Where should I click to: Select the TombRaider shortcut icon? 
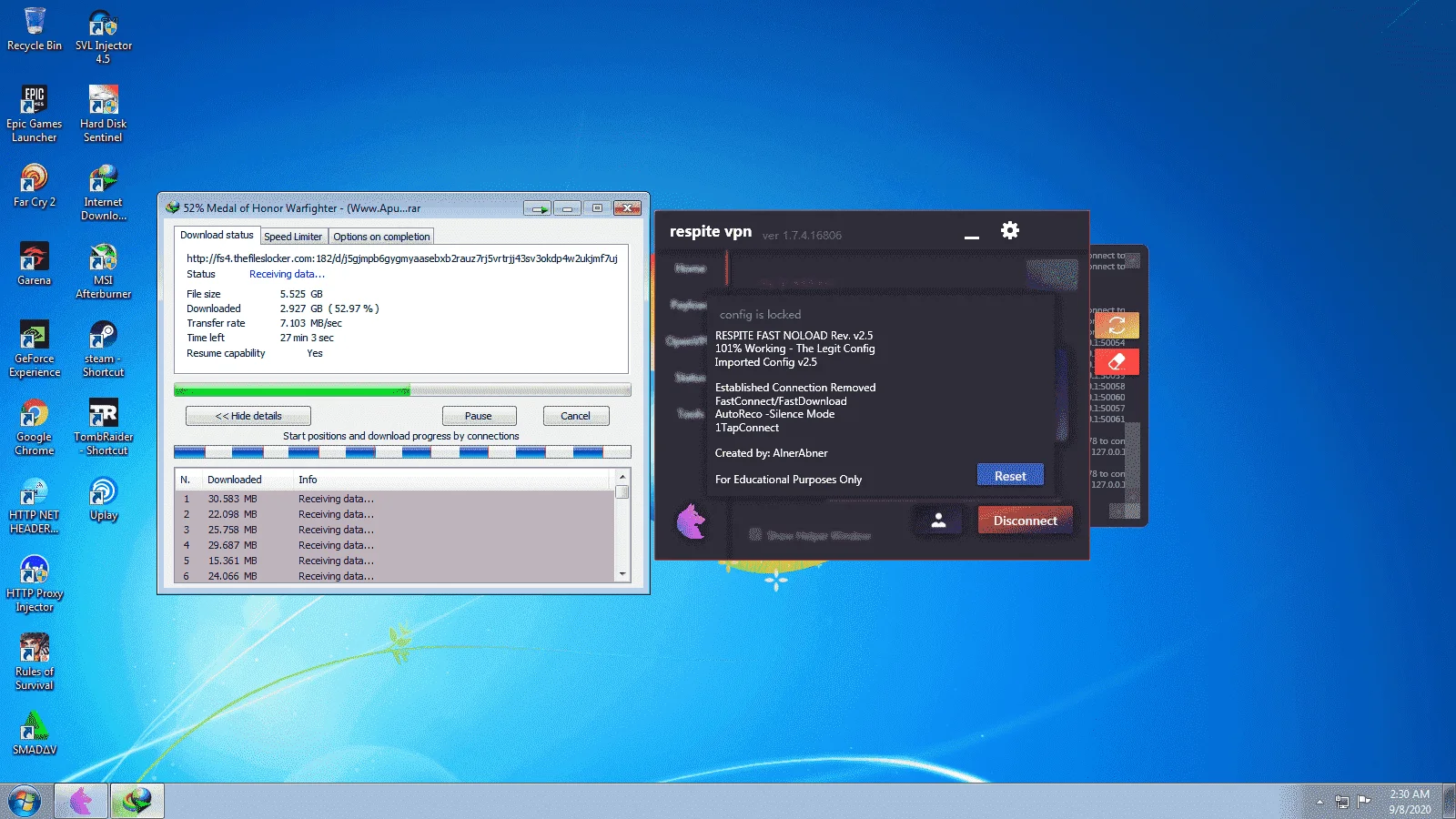103,427
